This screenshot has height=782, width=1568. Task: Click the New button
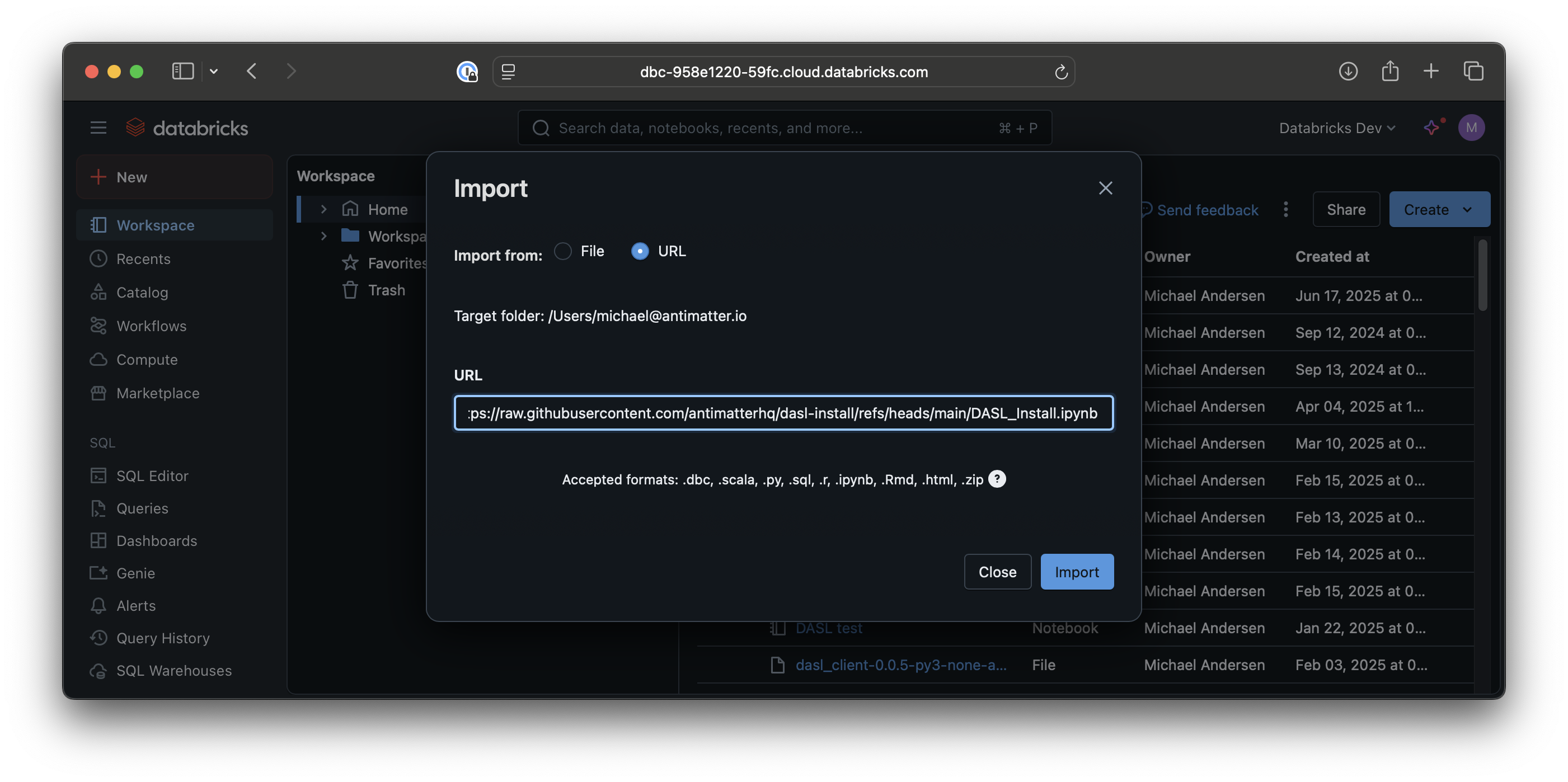pyautogui.click(x=175, y=177)
